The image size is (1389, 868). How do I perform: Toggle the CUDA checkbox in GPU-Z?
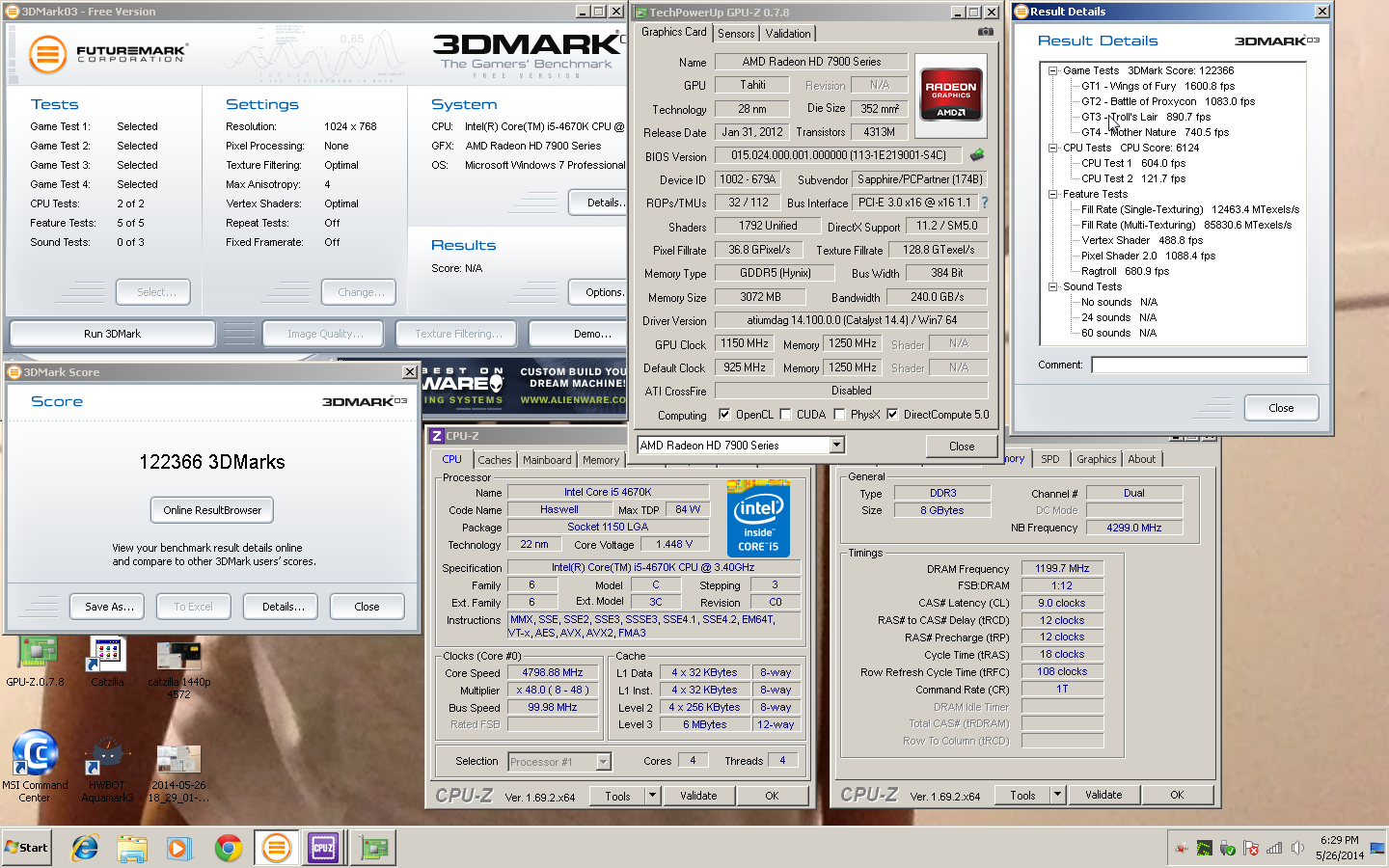tap(785, 415)
